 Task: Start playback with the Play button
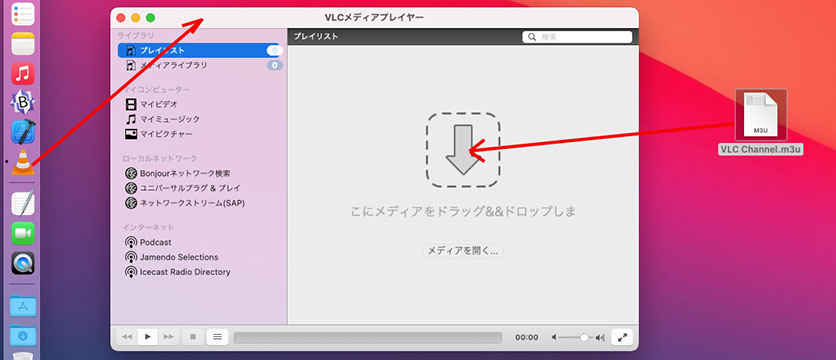point(148,337)
